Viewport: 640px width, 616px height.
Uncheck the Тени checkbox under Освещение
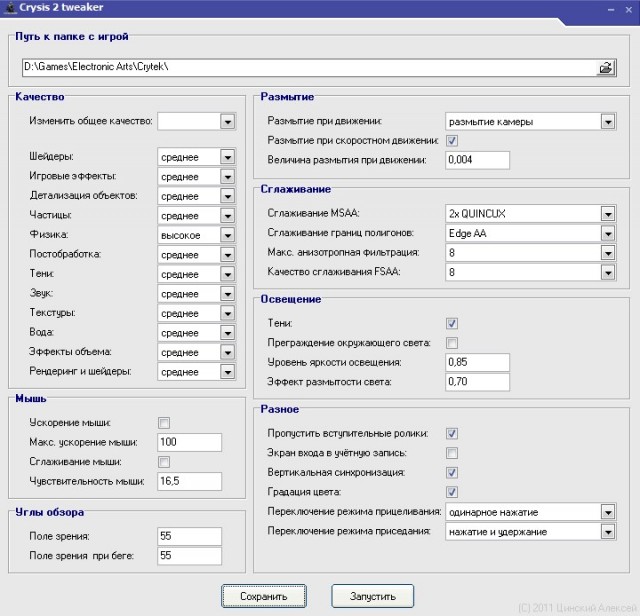(452, 323)
